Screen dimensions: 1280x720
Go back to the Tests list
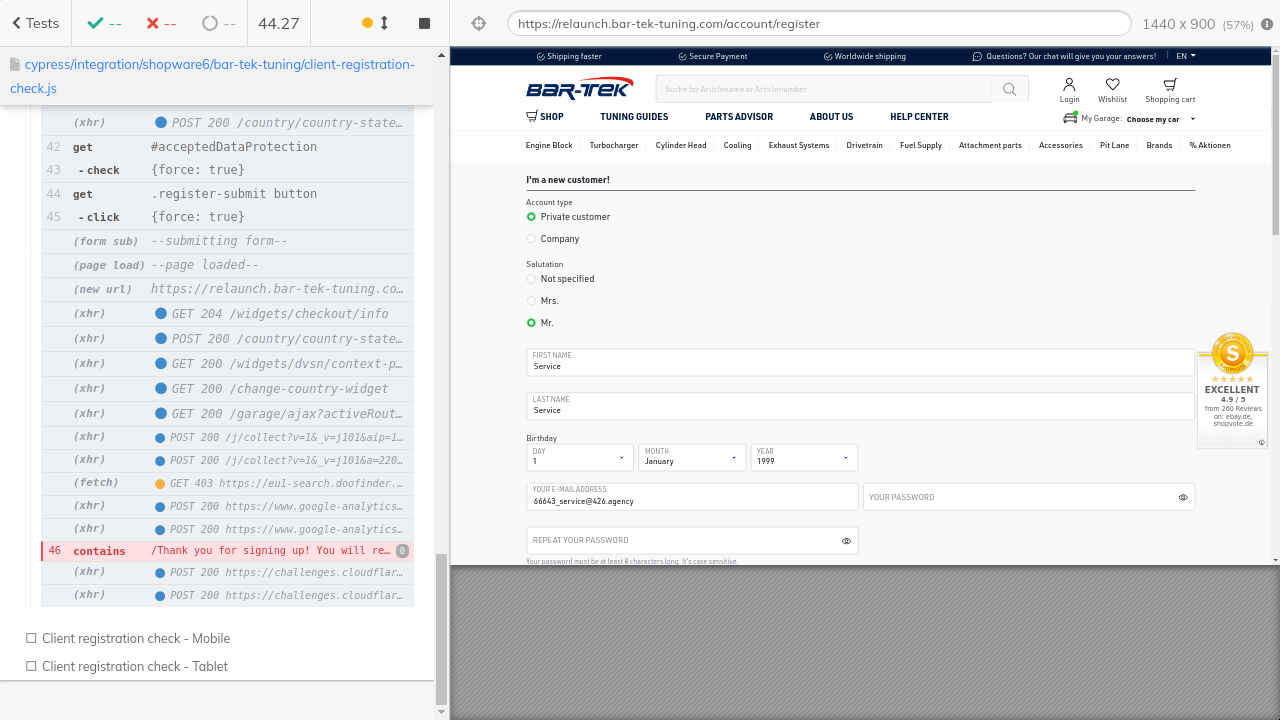(36, 23)
